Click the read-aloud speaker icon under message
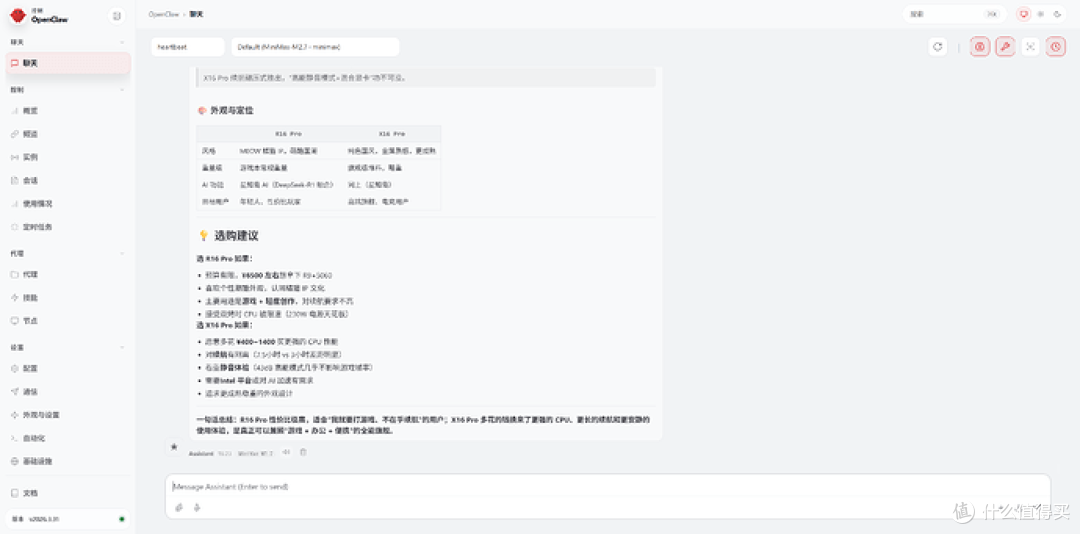Screen dimensions: 1080x534 (287, 453)
